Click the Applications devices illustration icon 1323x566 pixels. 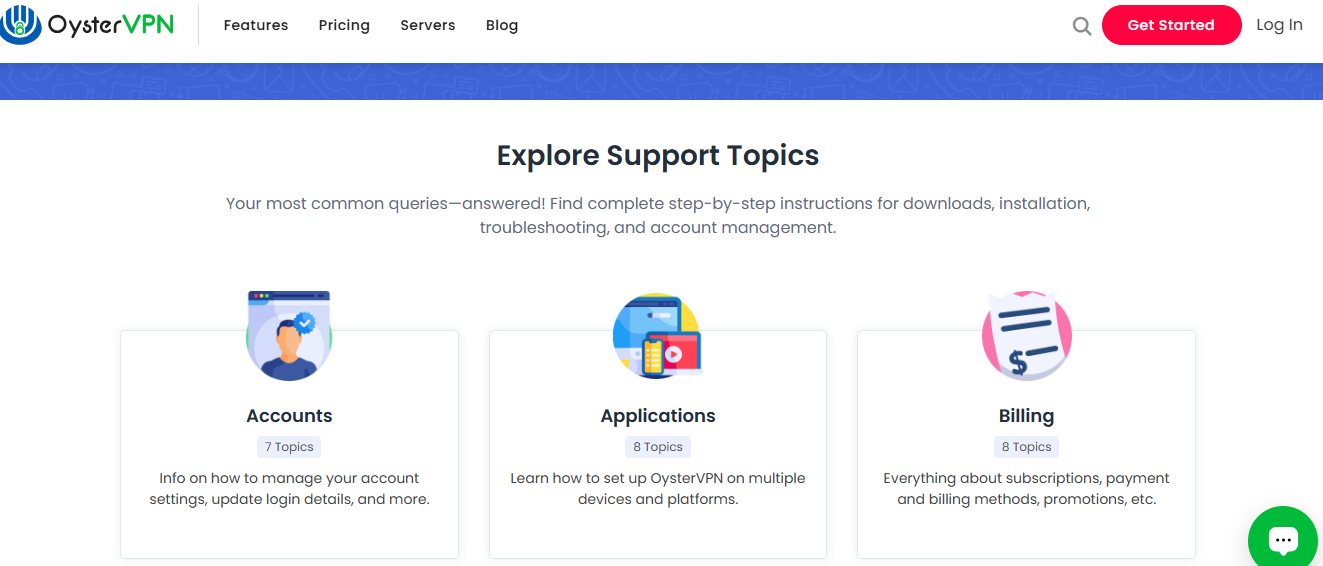(657, 336)
